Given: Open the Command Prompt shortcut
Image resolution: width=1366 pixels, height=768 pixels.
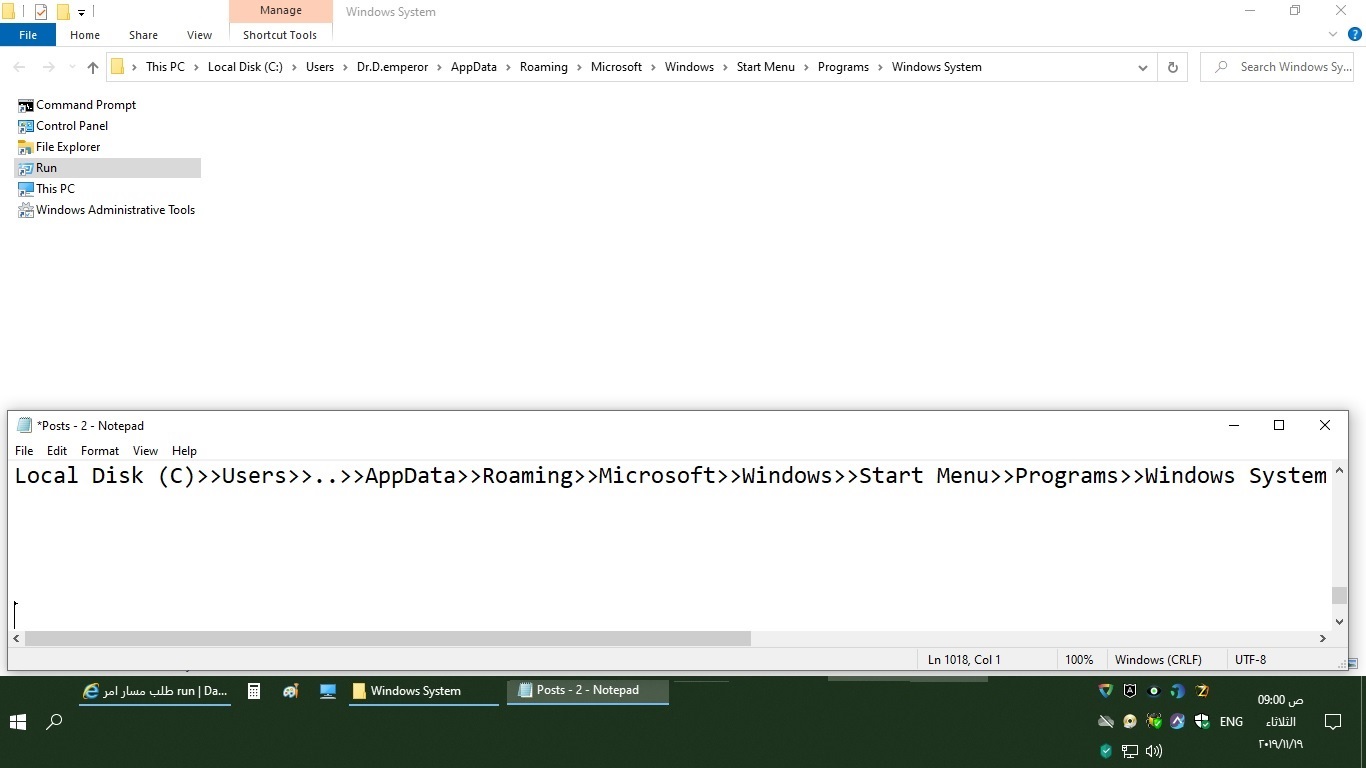Looking at the screenshot, I should click(x=77, y=105).
